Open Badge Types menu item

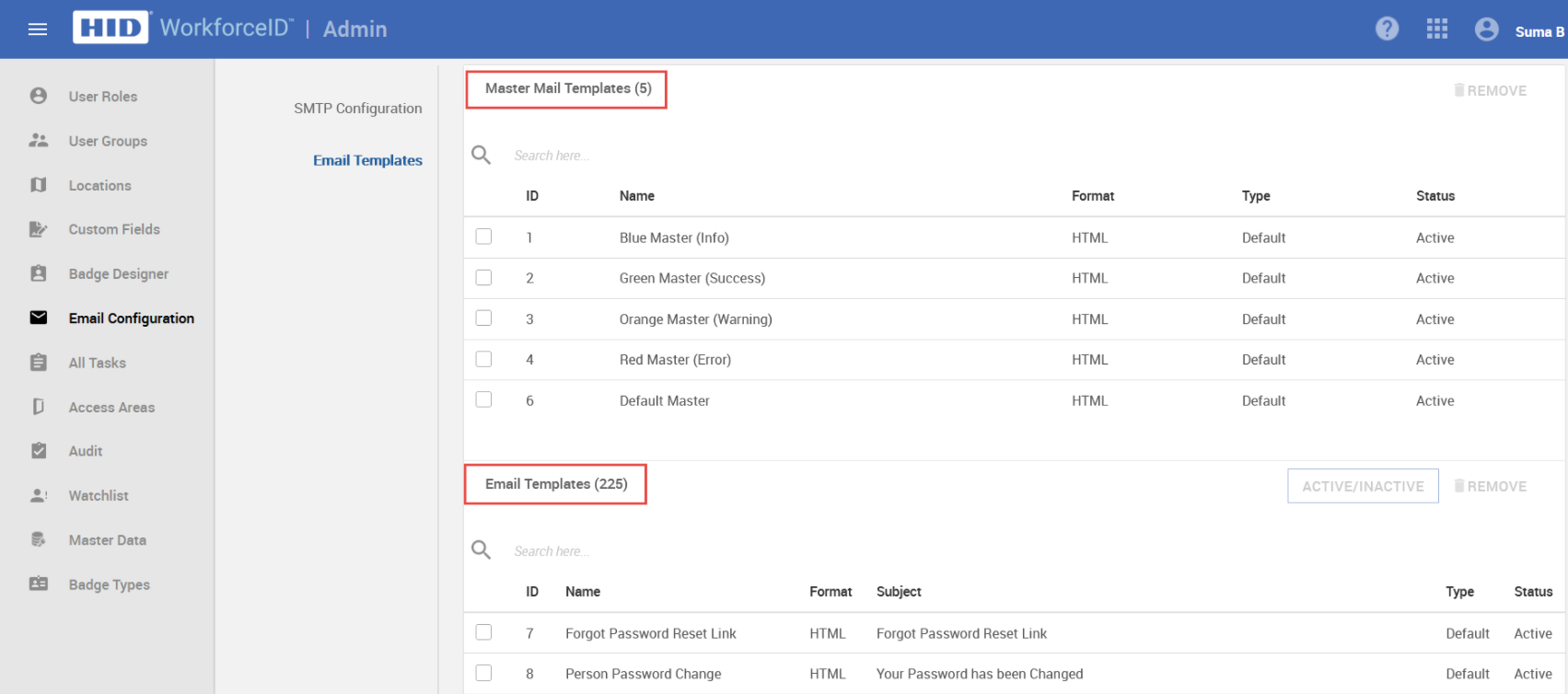tap(110, 584)
